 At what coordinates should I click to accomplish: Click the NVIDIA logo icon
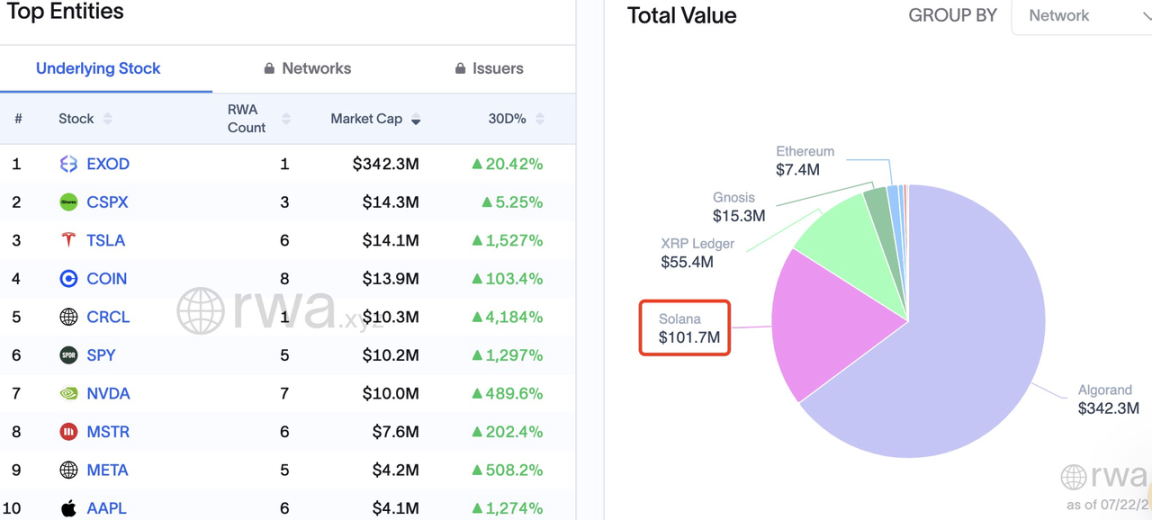click(x=68, y=394)
